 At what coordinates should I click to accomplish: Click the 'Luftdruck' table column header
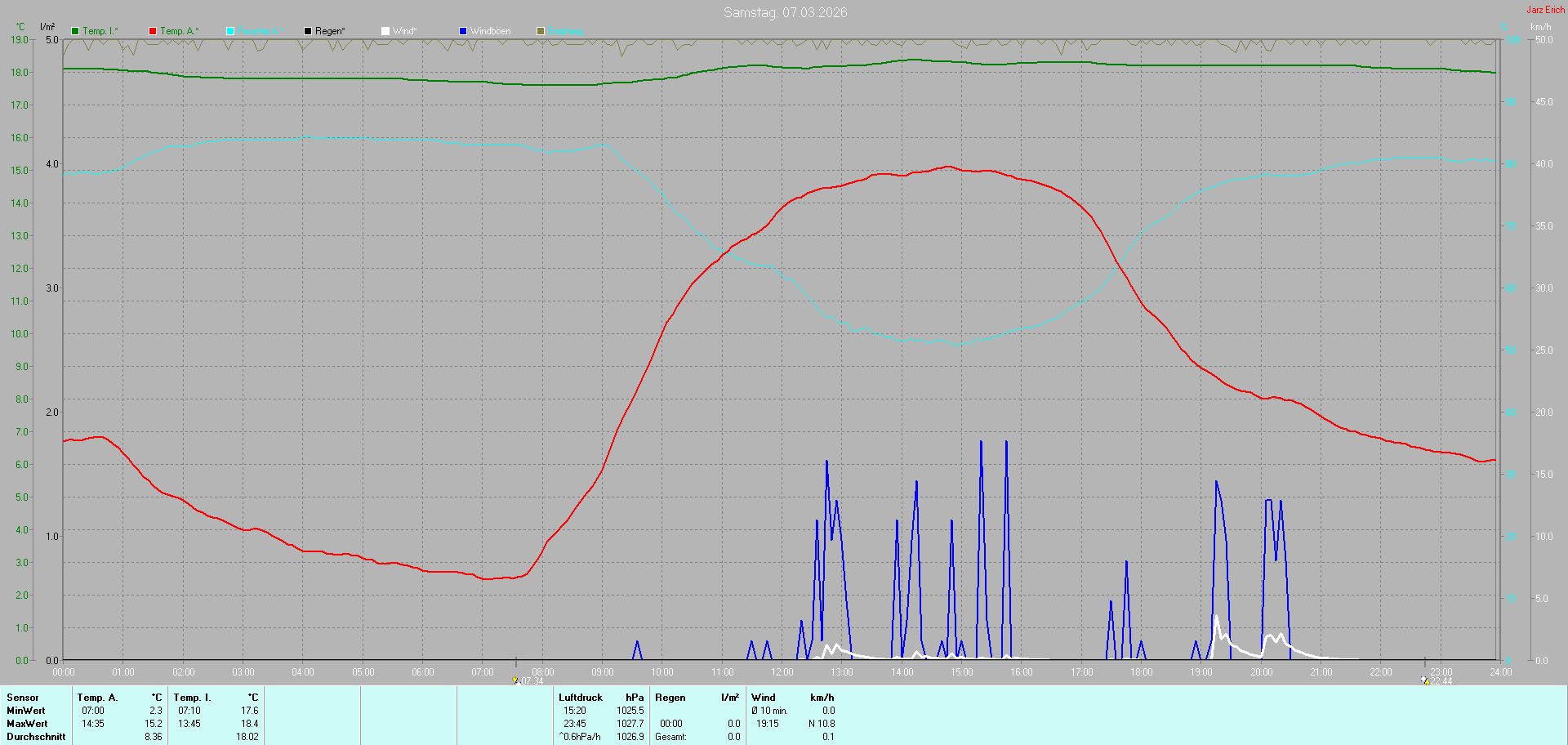click(581, 698)
